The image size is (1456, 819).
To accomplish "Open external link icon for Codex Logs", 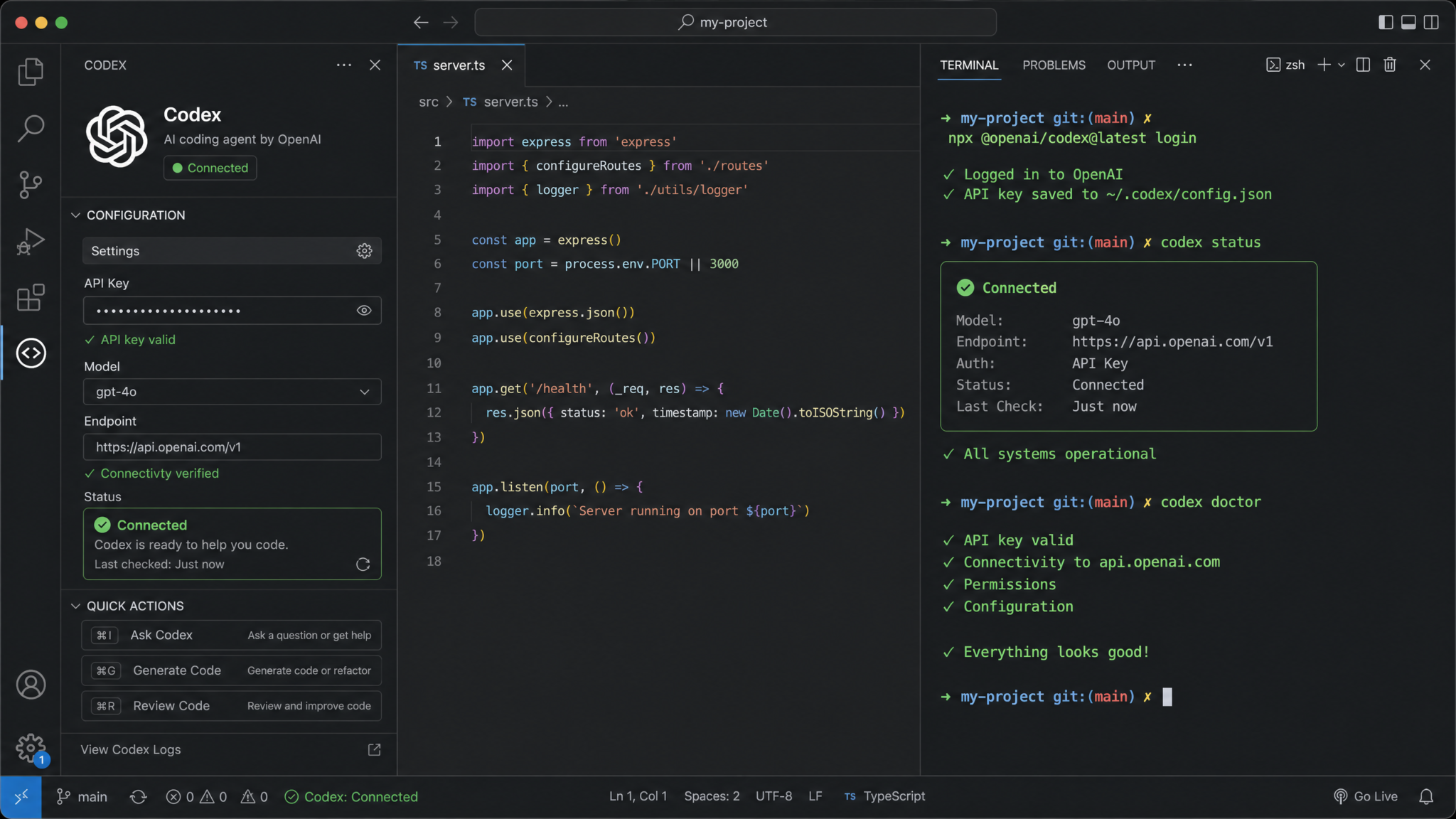I will [375, 750].
